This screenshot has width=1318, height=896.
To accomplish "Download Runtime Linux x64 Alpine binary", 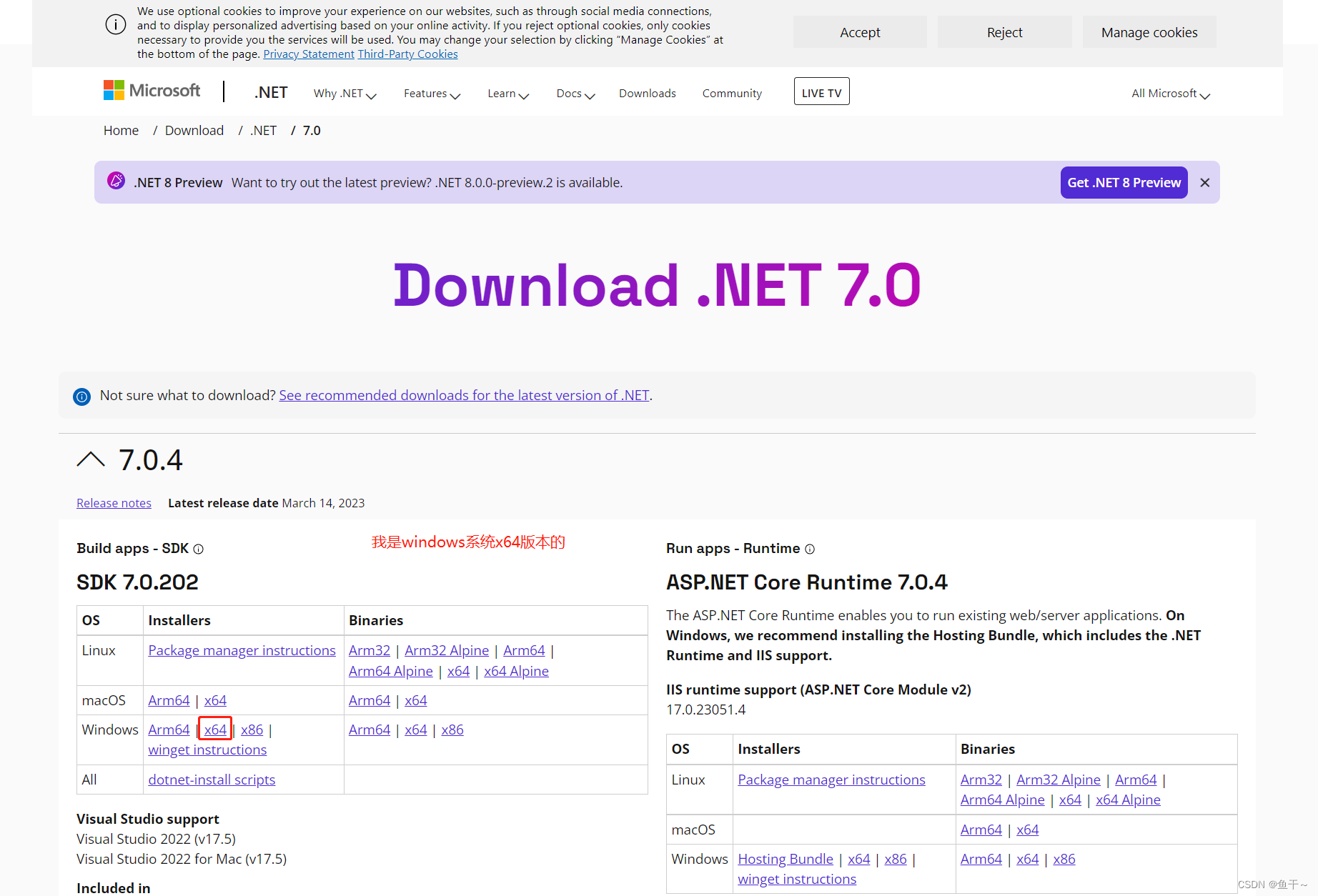I will pos(1128,800).
